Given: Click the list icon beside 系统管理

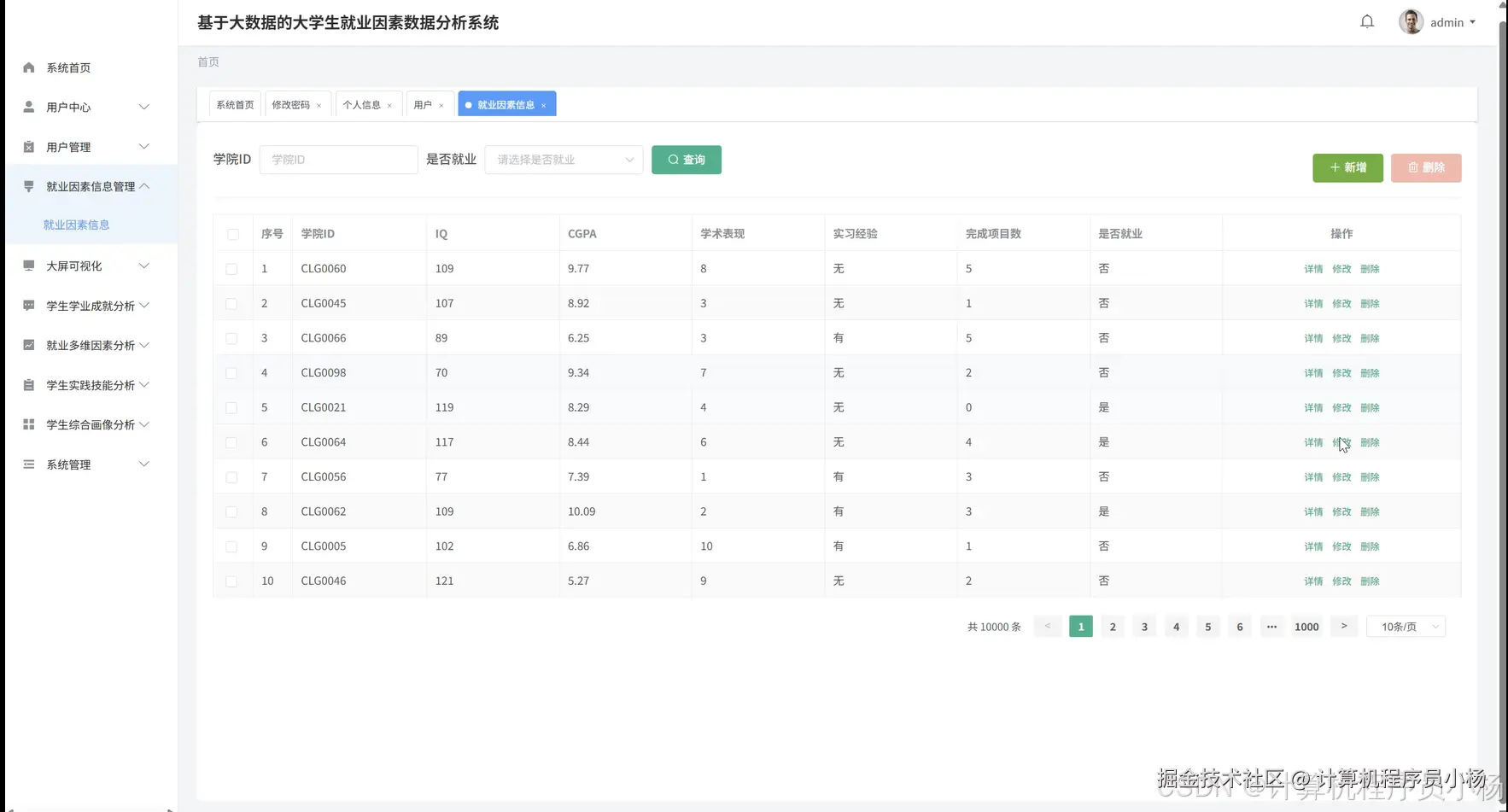Looking at the screenshot, I should 29,464.
